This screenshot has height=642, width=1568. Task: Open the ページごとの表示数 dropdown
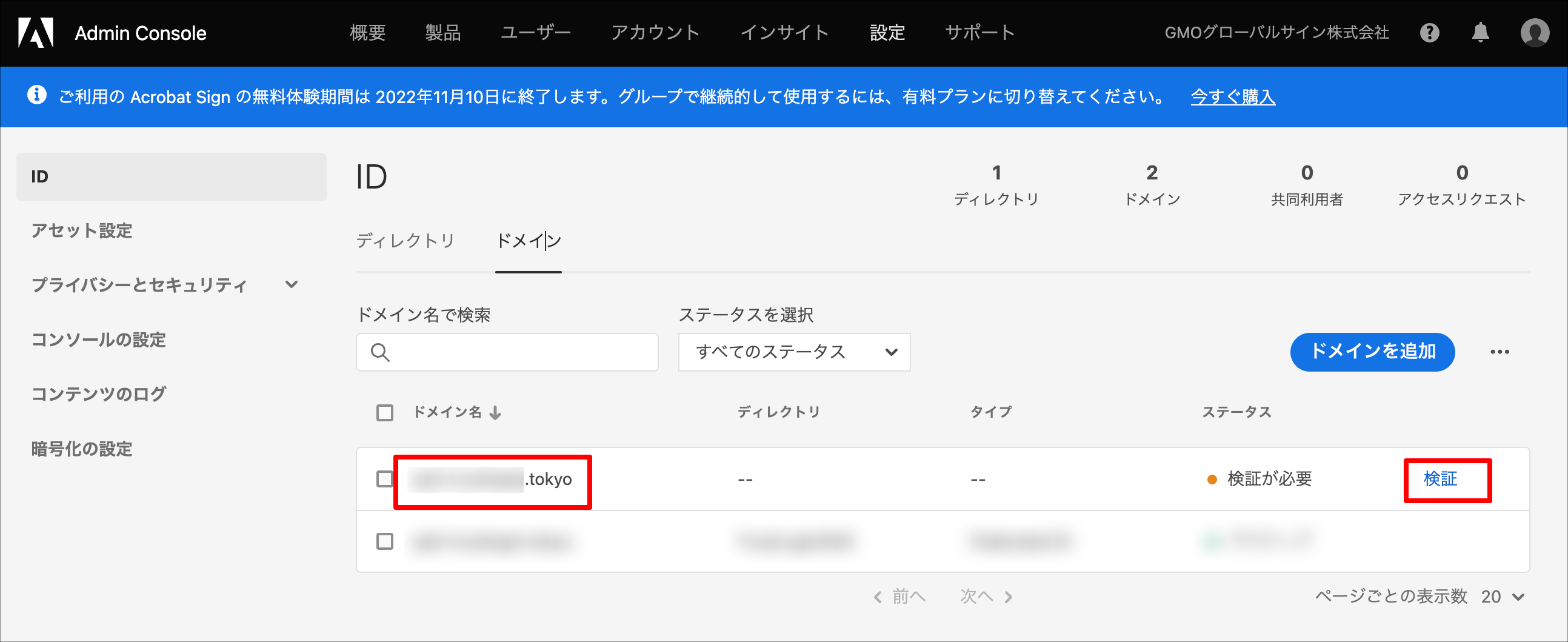[x=1504, y=597]
